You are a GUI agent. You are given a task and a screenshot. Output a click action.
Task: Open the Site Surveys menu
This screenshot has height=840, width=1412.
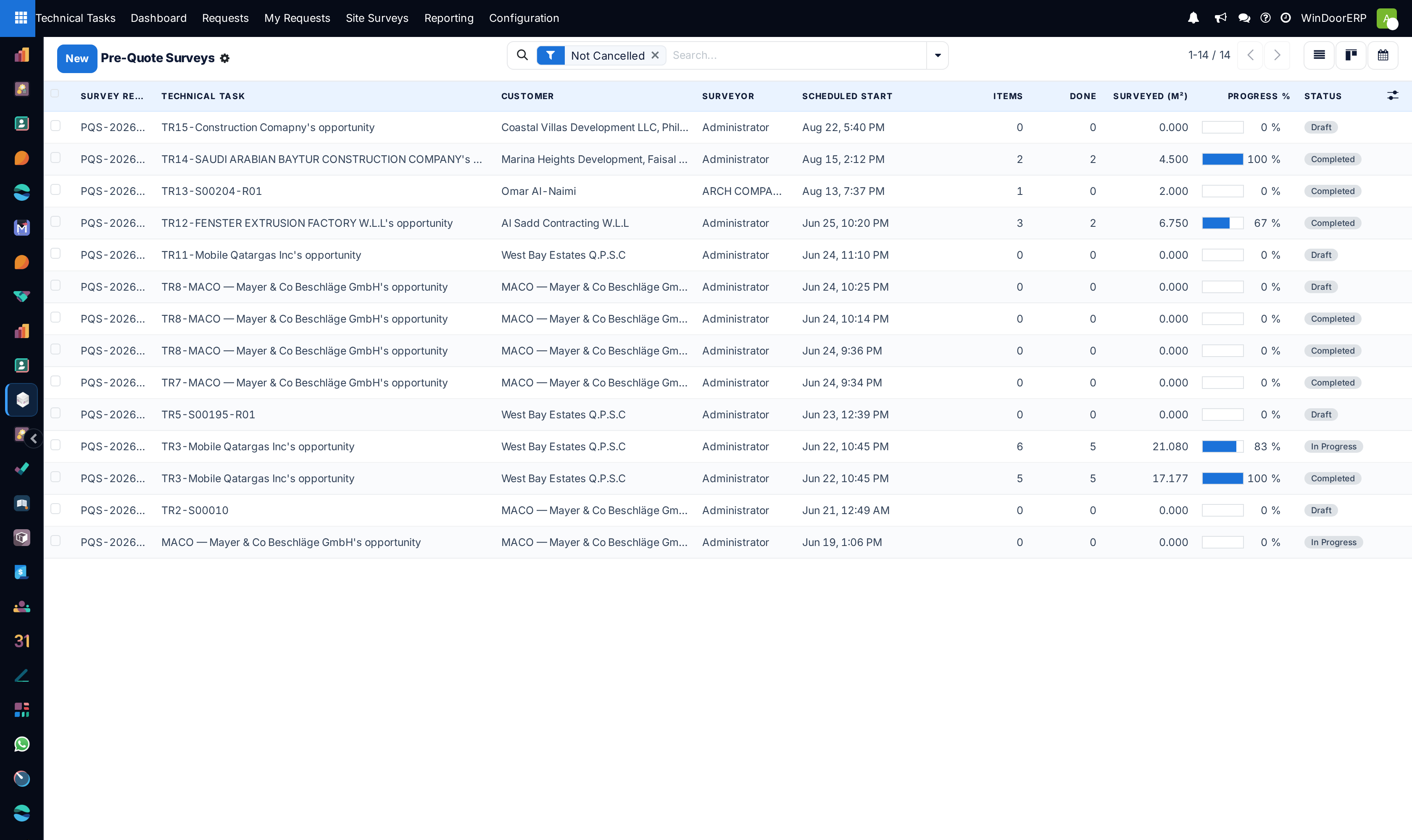[377, 18]
